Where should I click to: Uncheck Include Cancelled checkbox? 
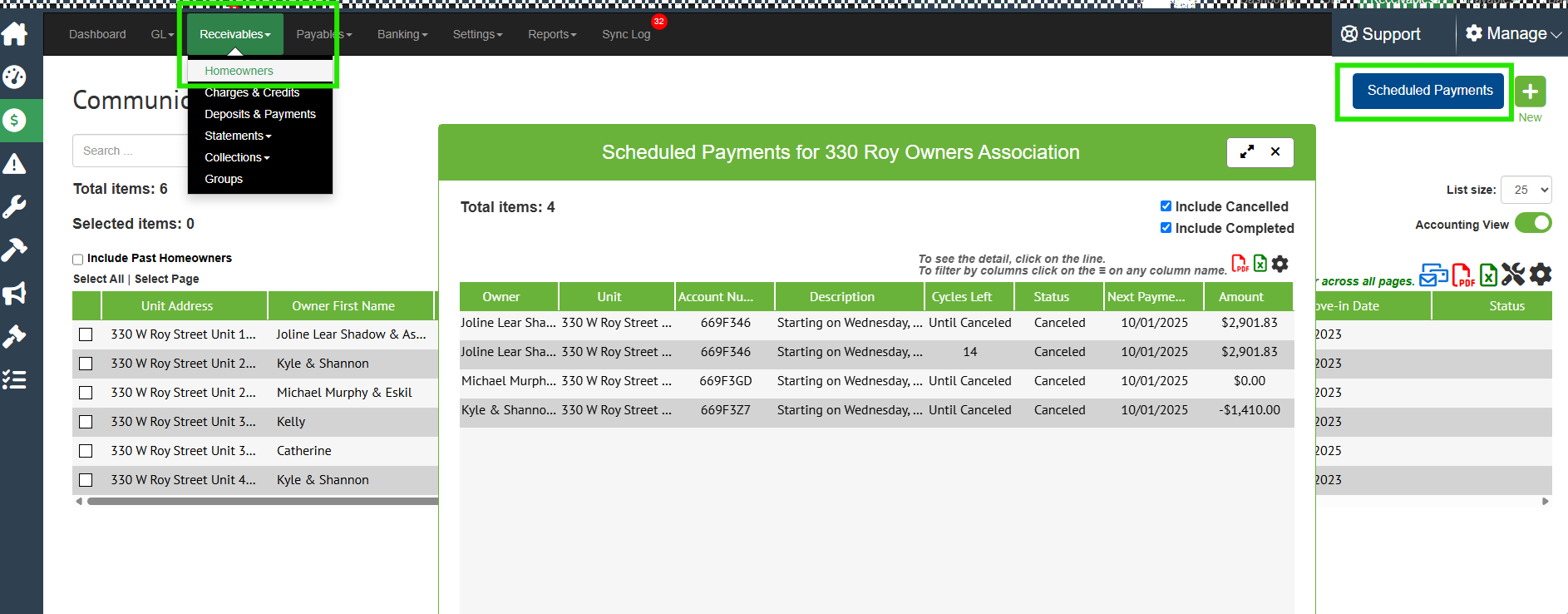point(1166,206)
